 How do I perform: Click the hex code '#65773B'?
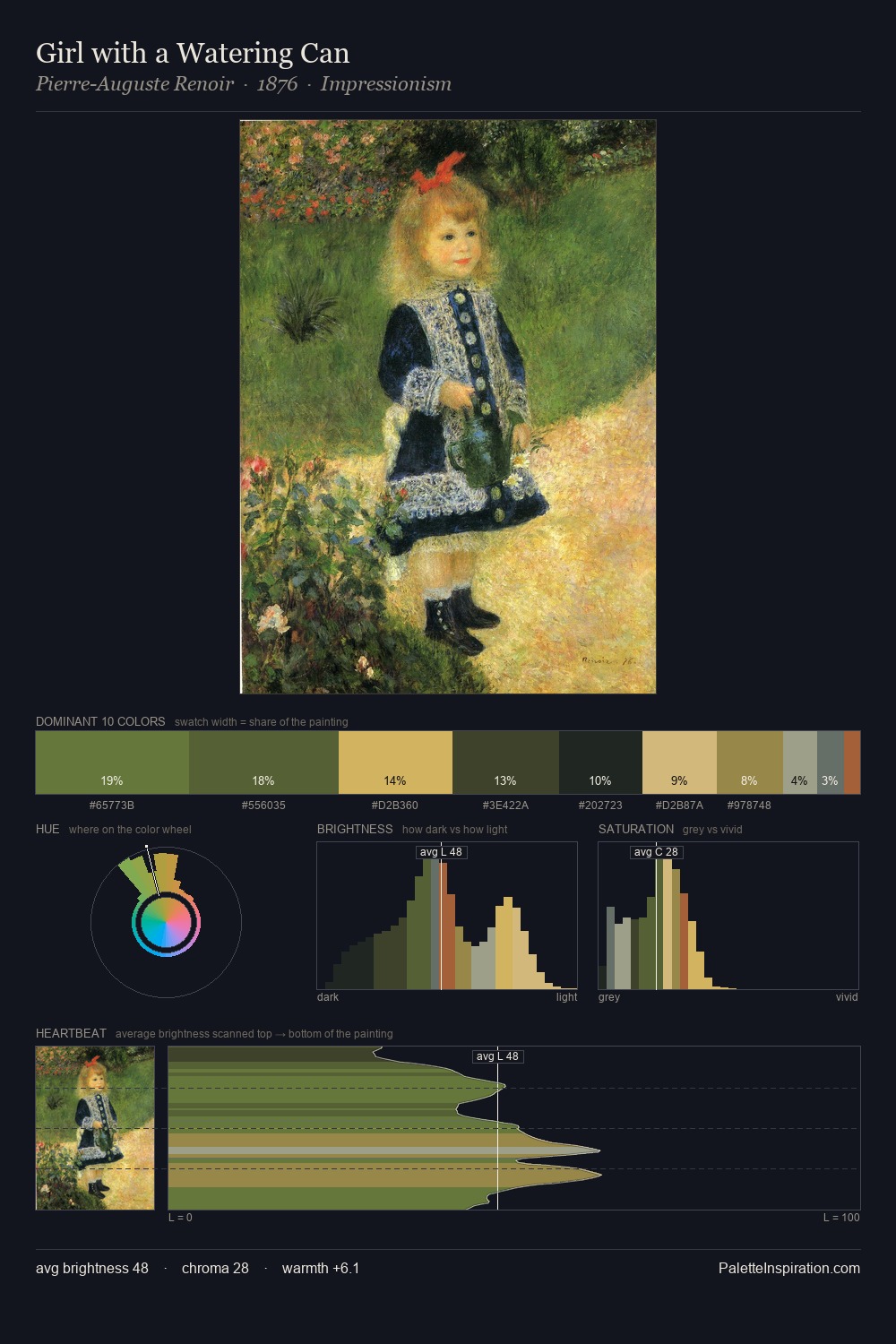click(x=112, y=806)
